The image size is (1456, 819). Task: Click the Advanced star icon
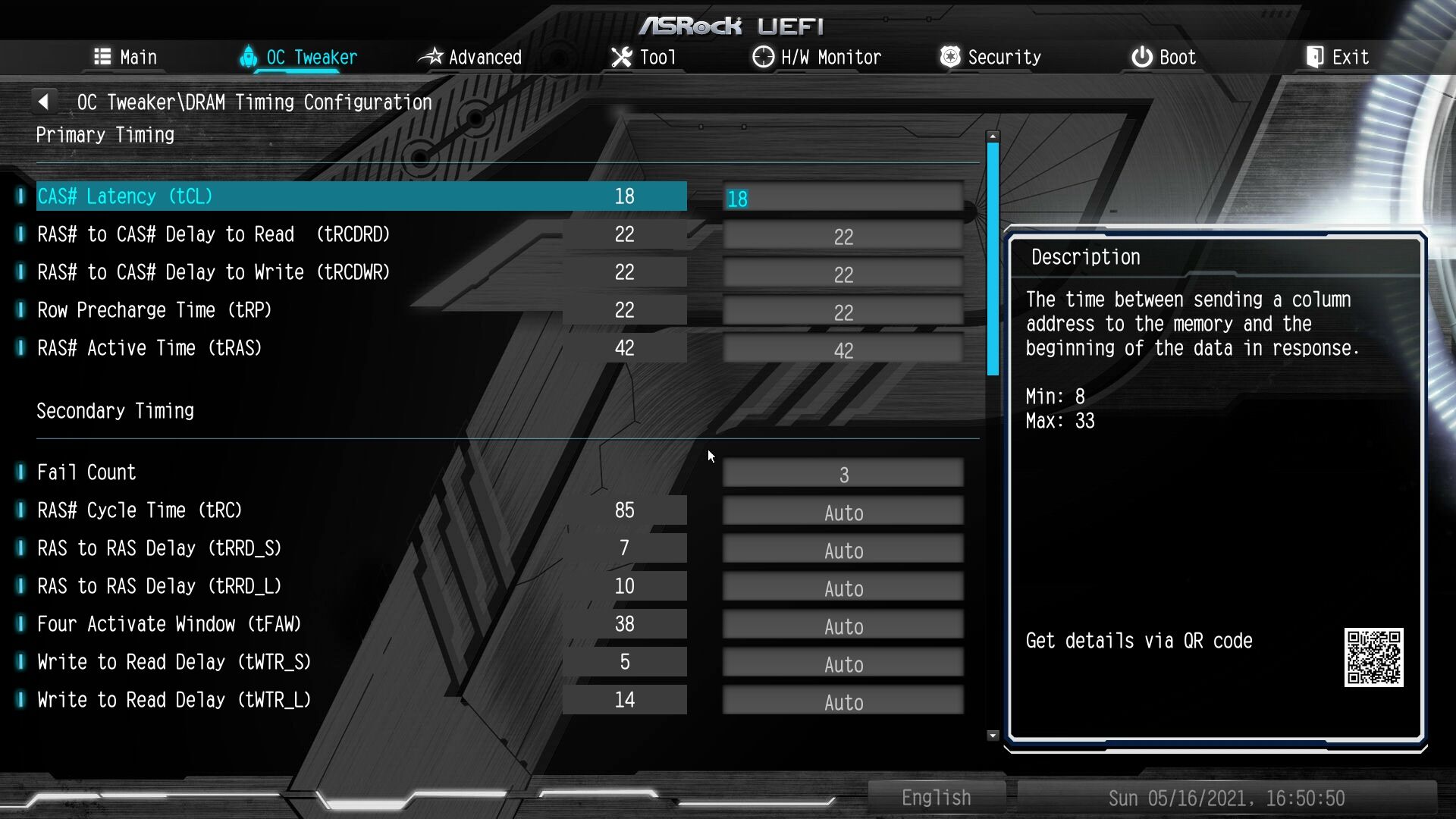click(431, 57)
